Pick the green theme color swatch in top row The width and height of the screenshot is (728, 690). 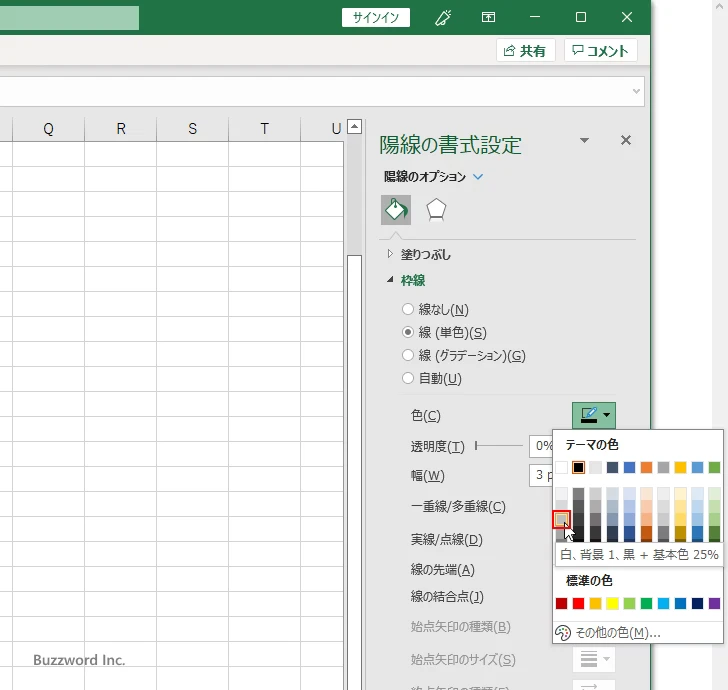click(x=715, y=467)
